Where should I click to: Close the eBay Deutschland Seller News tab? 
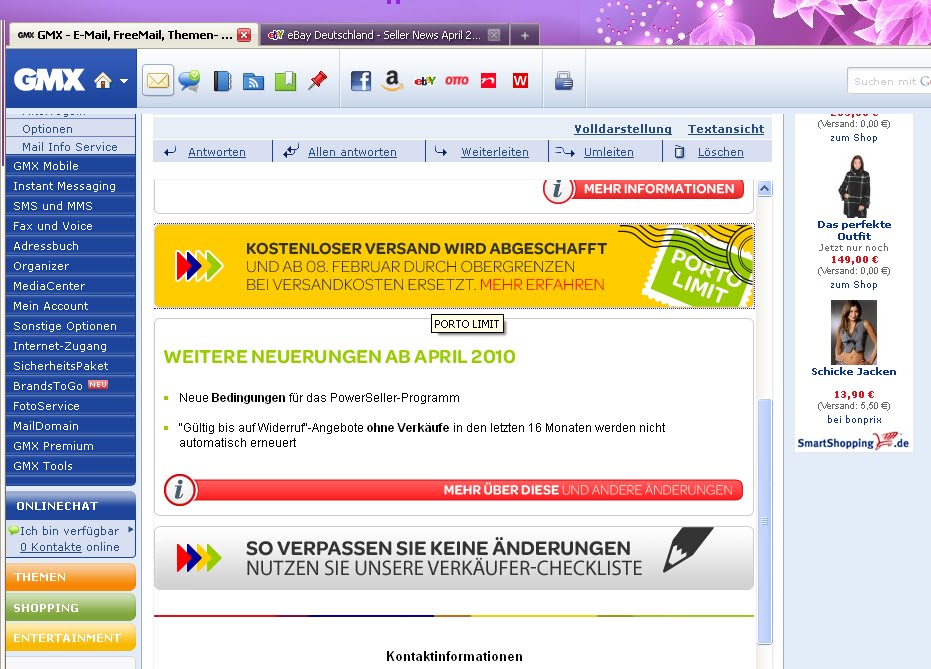click(494, 35)
